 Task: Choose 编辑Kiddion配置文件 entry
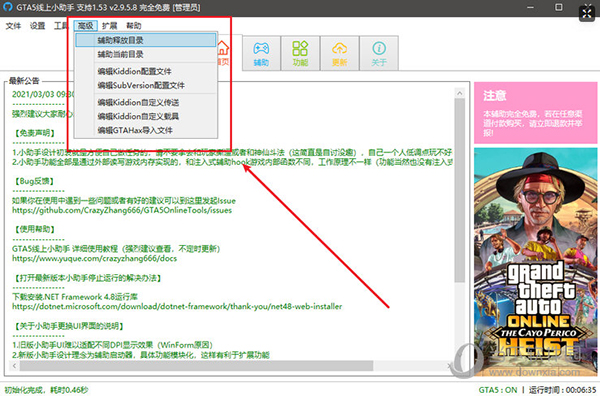coord(146,71)
